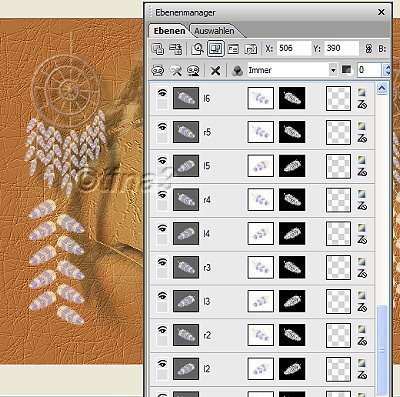Toggle the eye icon for layer l2

click(162, 364)
